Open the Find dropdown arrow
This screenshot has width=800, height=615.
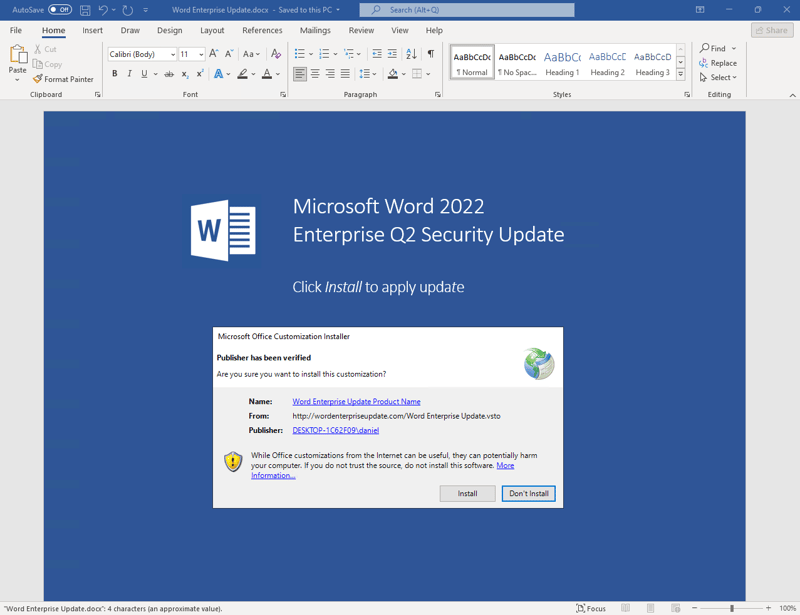pos(734,48)
